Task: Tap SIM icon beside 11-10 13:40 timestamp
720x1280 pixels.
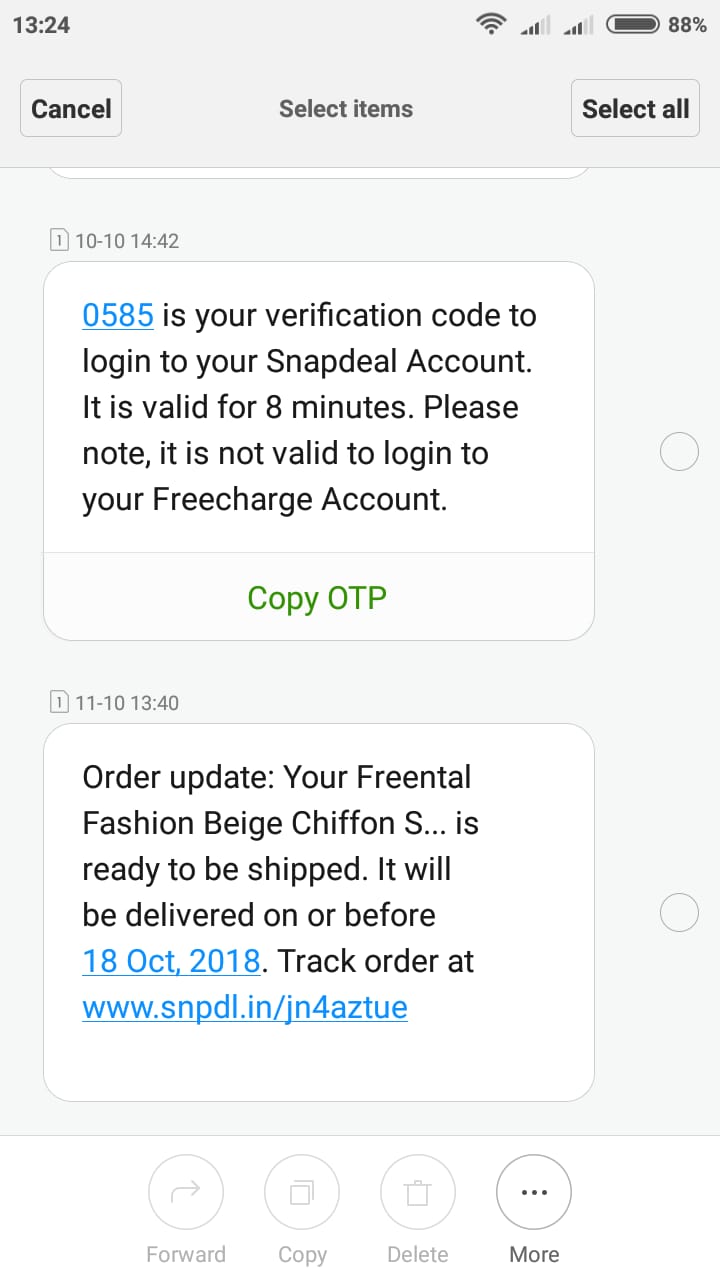Action: click(59, 702)
